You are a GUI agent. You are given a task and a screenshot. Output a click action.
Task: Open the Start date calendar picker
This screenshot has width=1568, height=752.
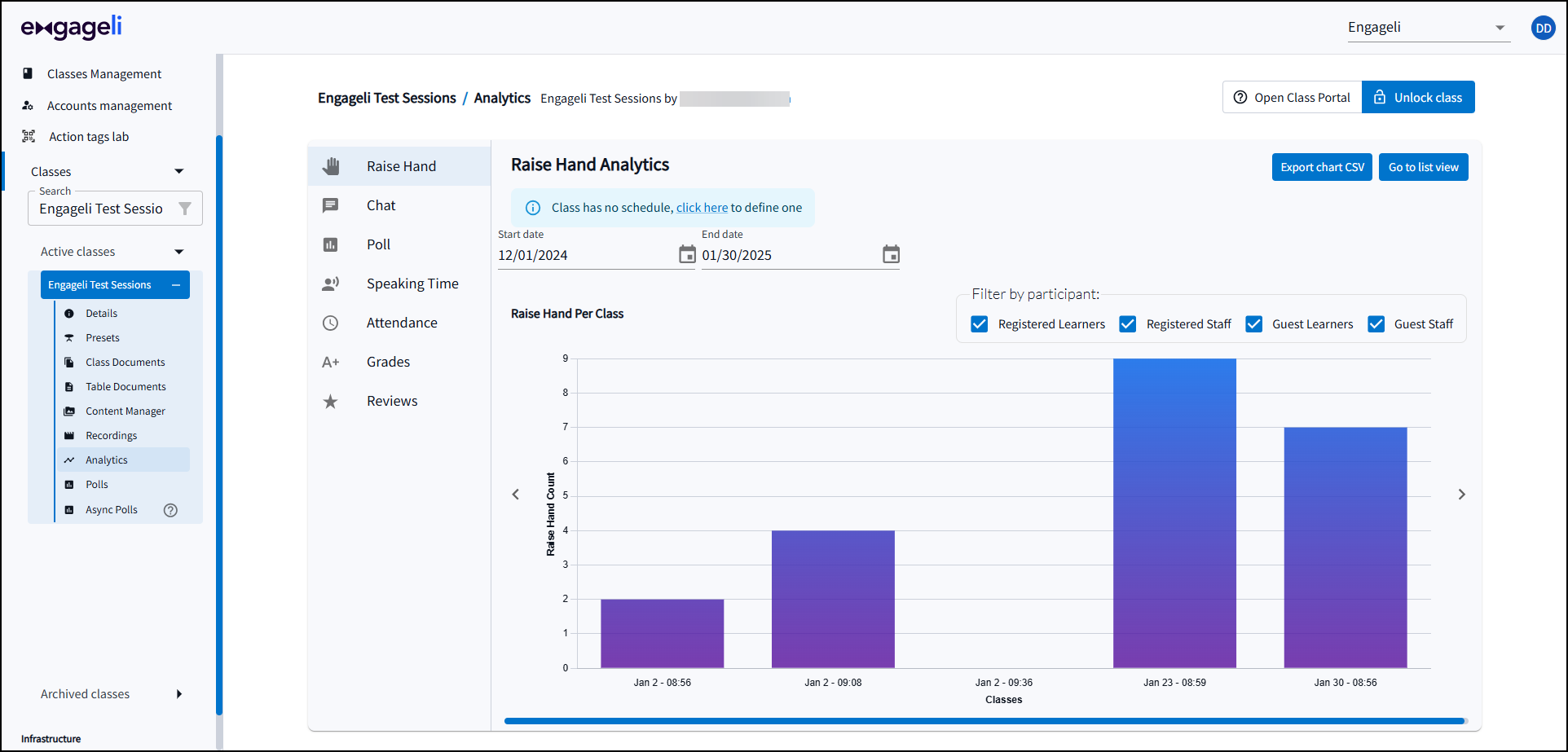point(687,255)
